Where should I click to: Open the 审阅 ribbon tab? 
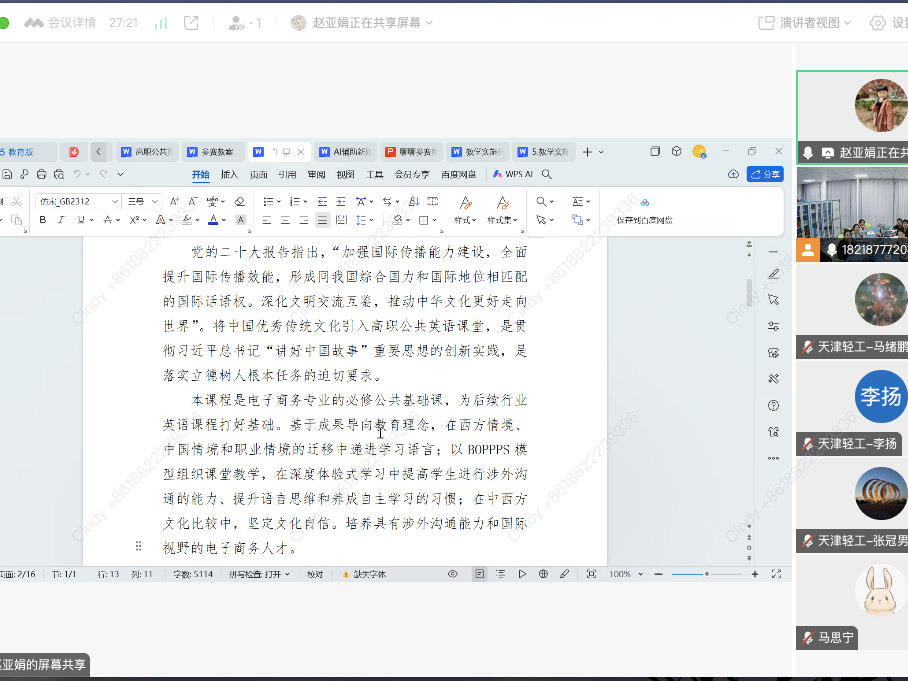(x=316, y=174)
